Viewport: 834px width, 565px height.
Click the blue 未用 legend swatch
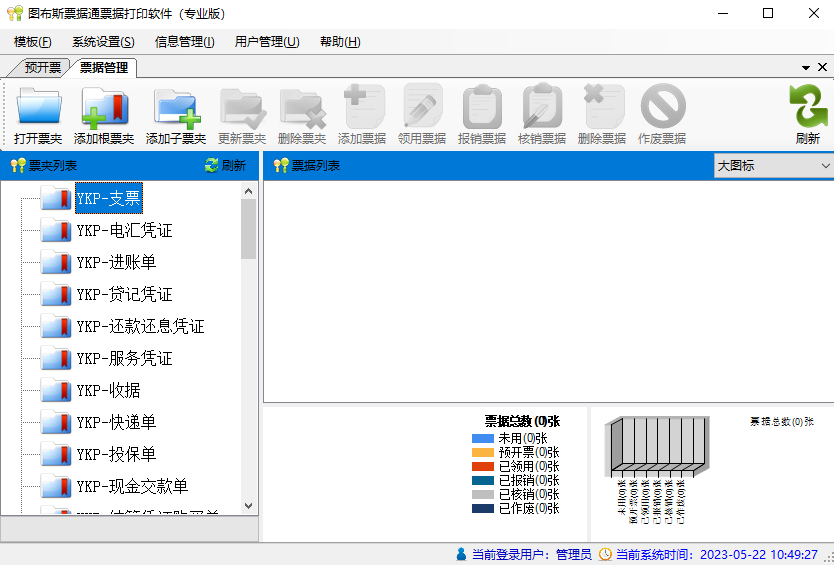(x=483, y=439)
